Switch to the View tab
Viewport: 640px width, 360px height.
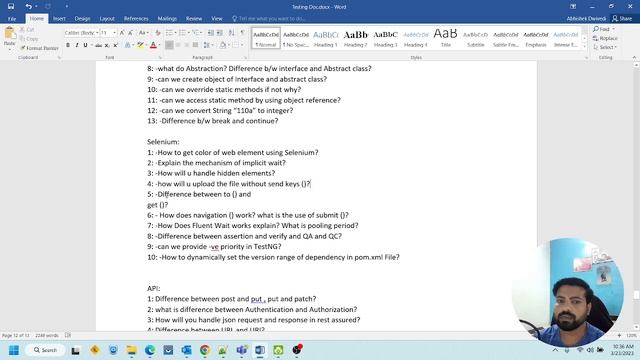(x=217, y=19)
